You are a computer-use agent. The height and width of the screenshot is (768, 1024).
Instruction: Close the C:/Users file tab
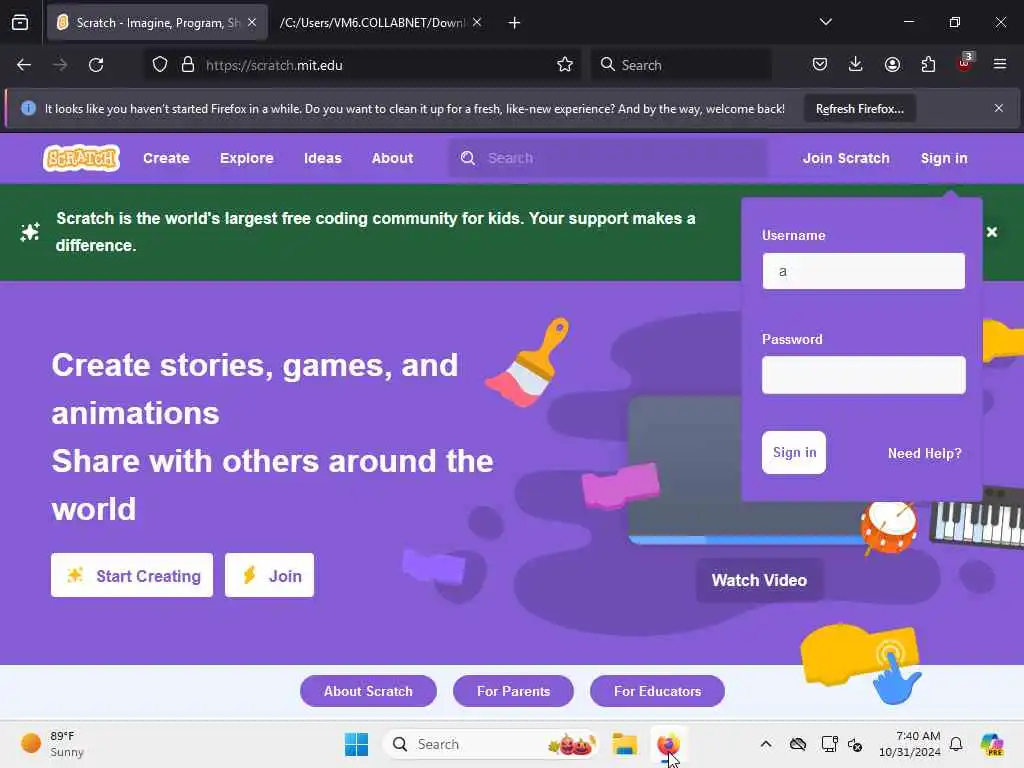(477, 23)
